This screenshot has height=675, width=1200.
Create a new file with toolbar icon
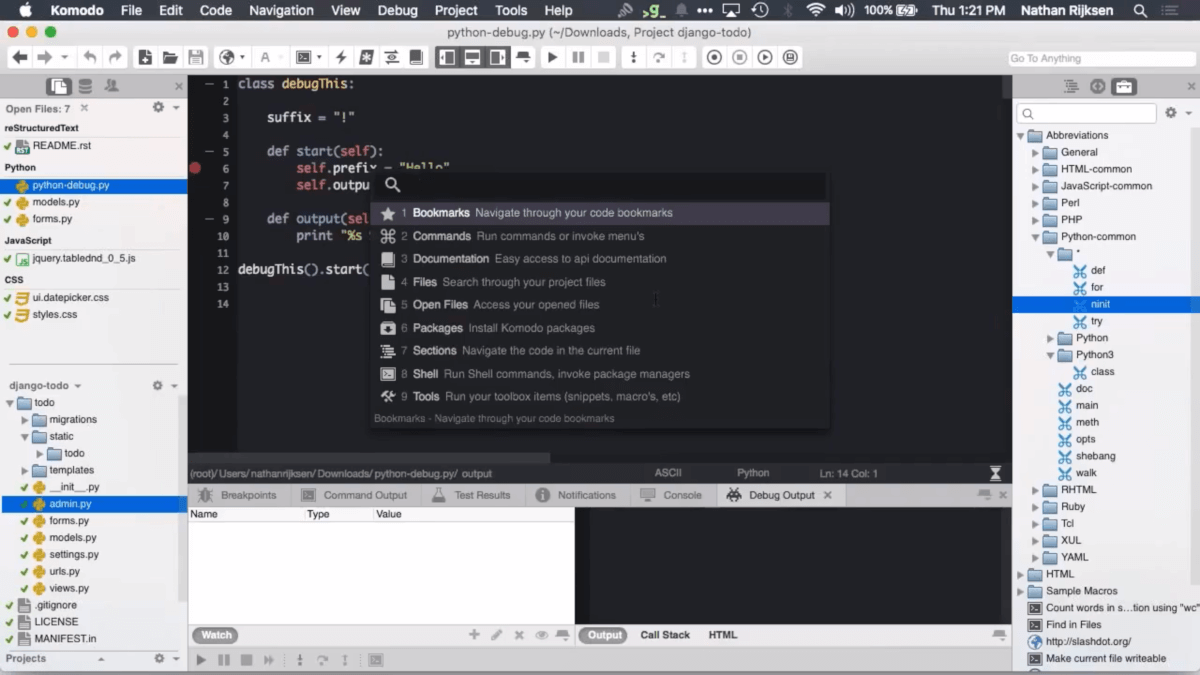click(x=146, y=58)
